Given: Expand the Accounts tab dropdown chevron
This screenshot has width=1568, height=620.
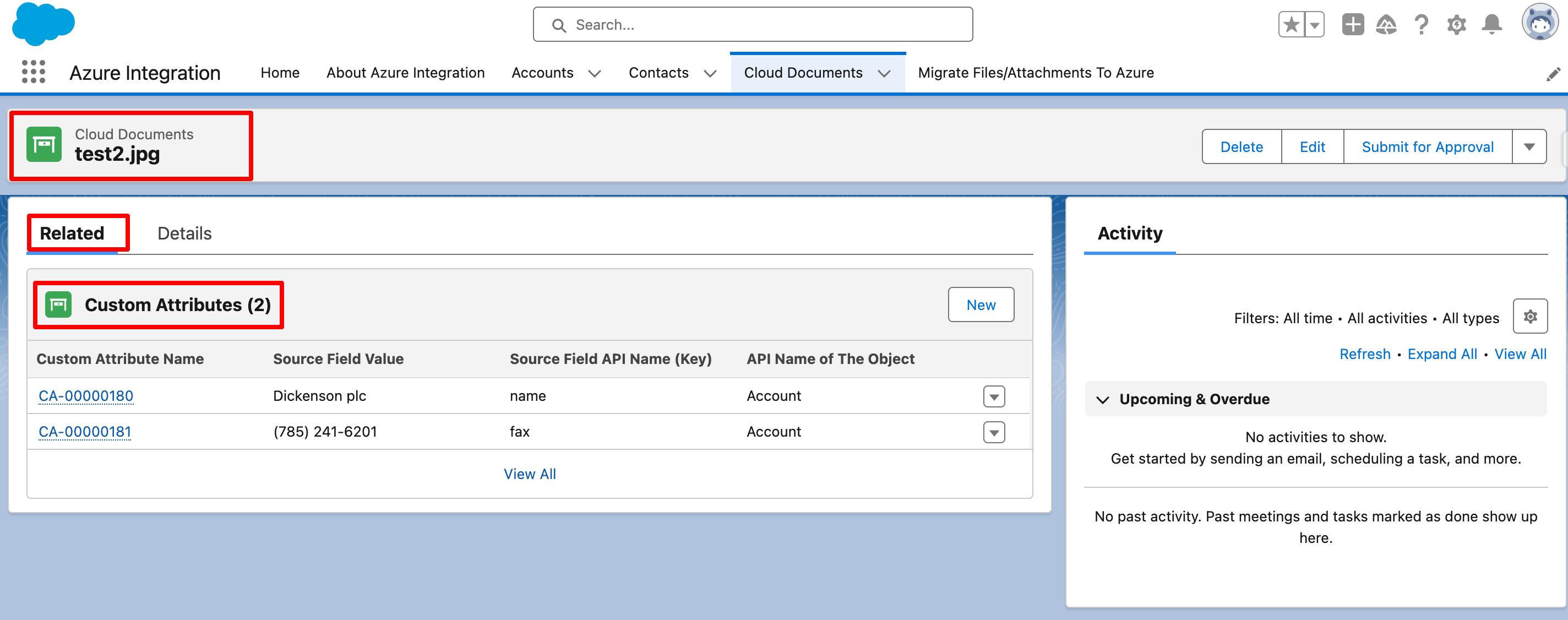Looking at the screenshot, I should (595, 74).
